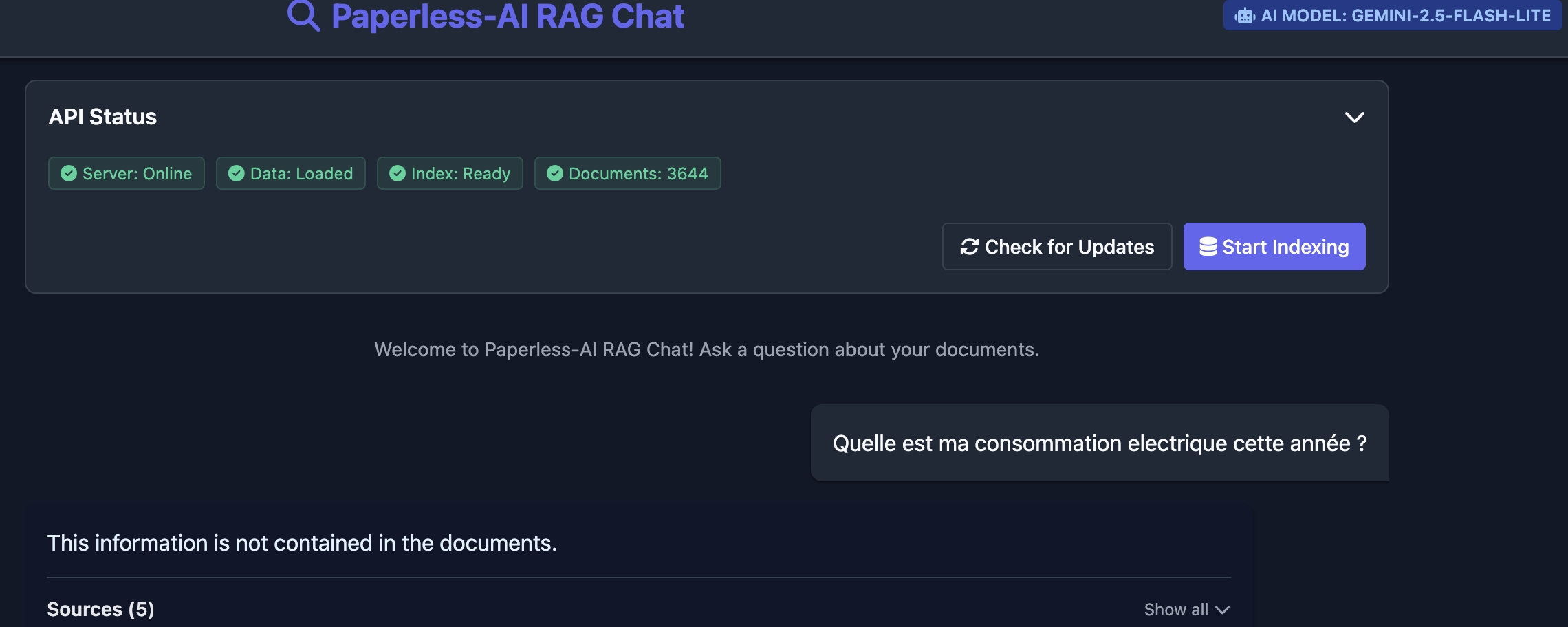Image resolution: width=1568 pixels, height=627 pixels.
Task: Click the Server: Online status text
Action: coord(138,174)
